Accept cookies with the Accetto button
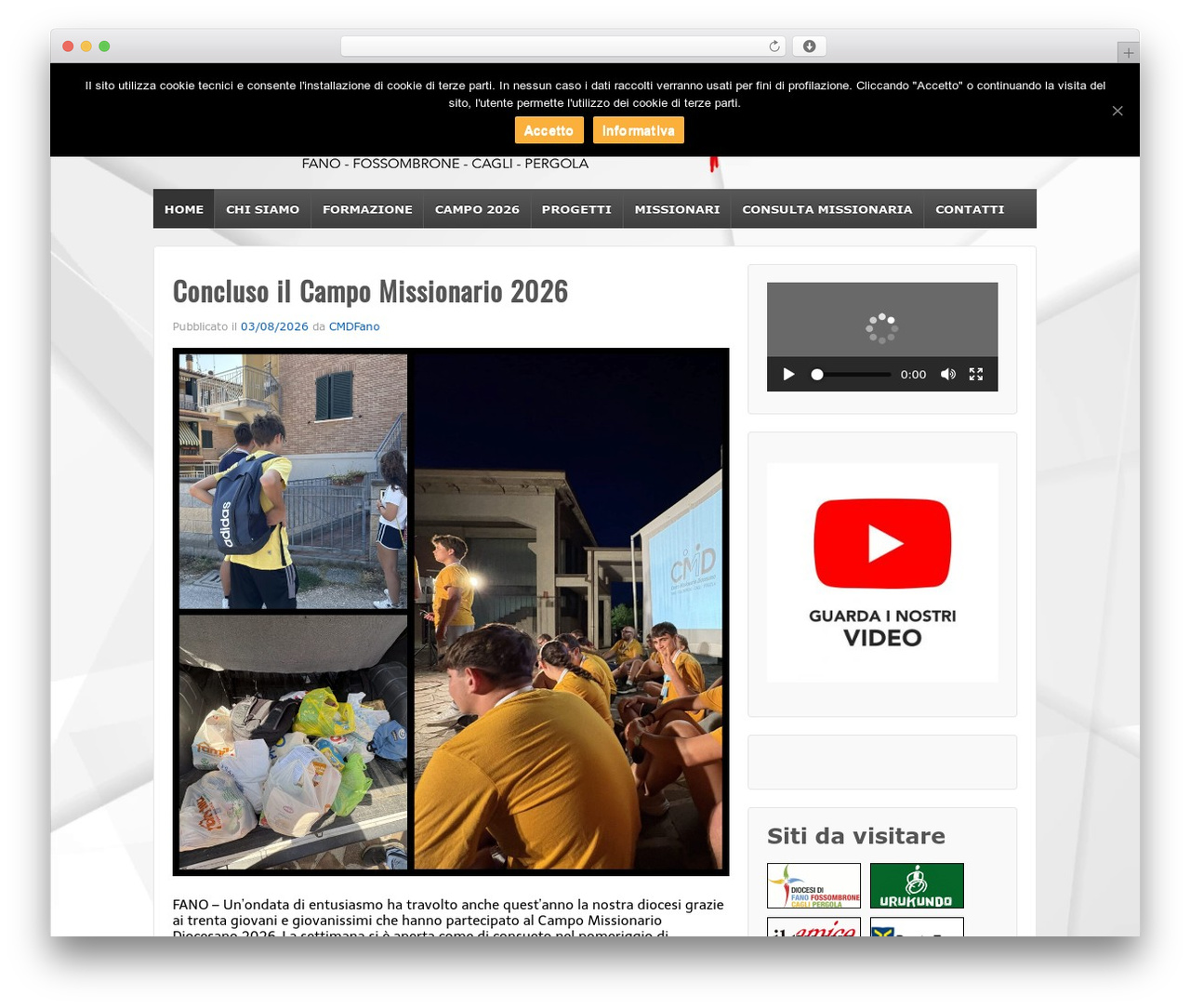Image resolution: width=1190 pixels, height=1008 pixels. 549,130
